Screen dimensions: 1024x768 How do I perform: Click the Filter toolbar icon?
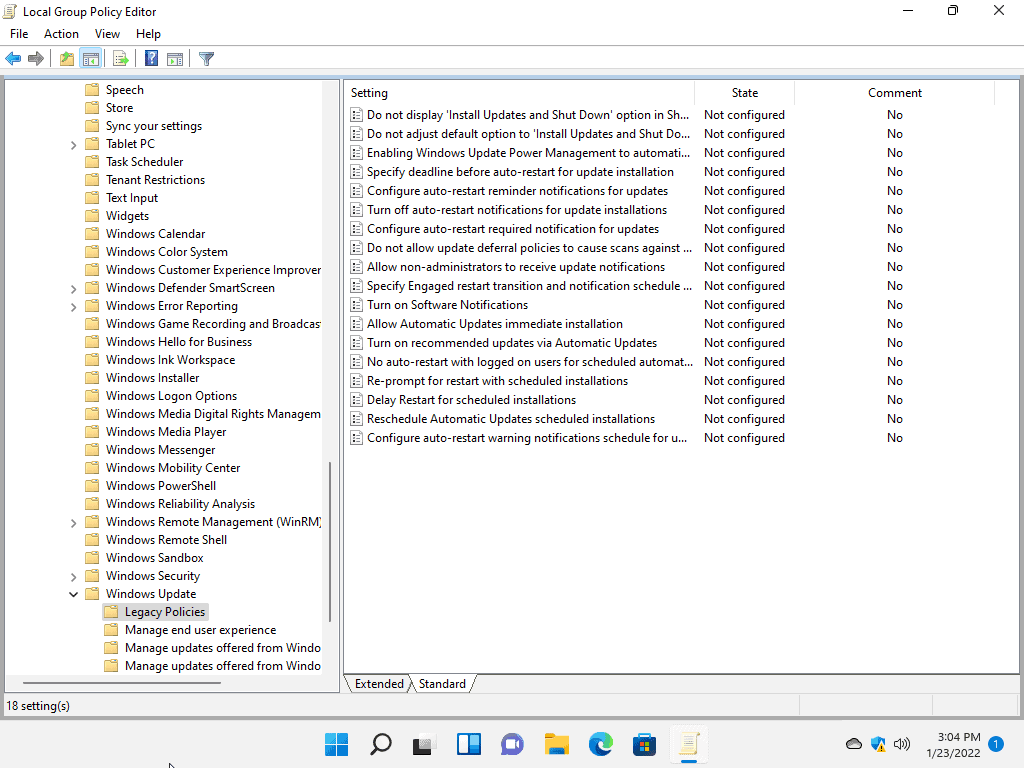pos(206,58)
